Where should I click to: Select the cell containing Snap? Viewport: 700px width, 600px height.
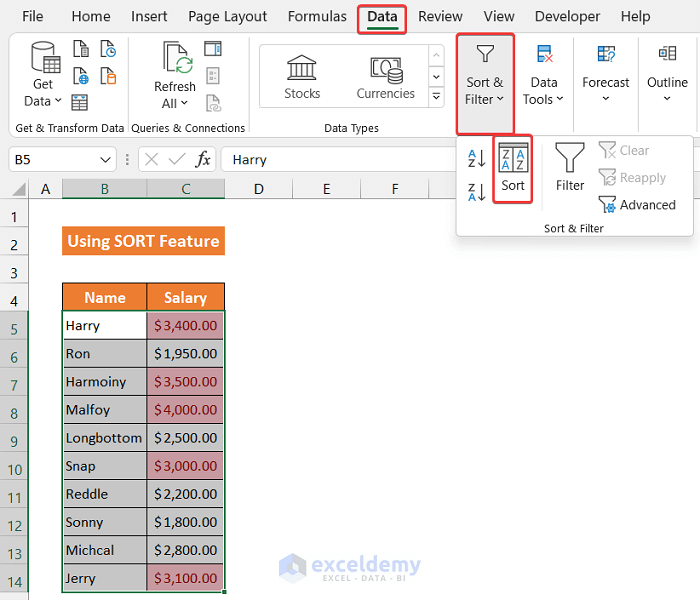104,466
